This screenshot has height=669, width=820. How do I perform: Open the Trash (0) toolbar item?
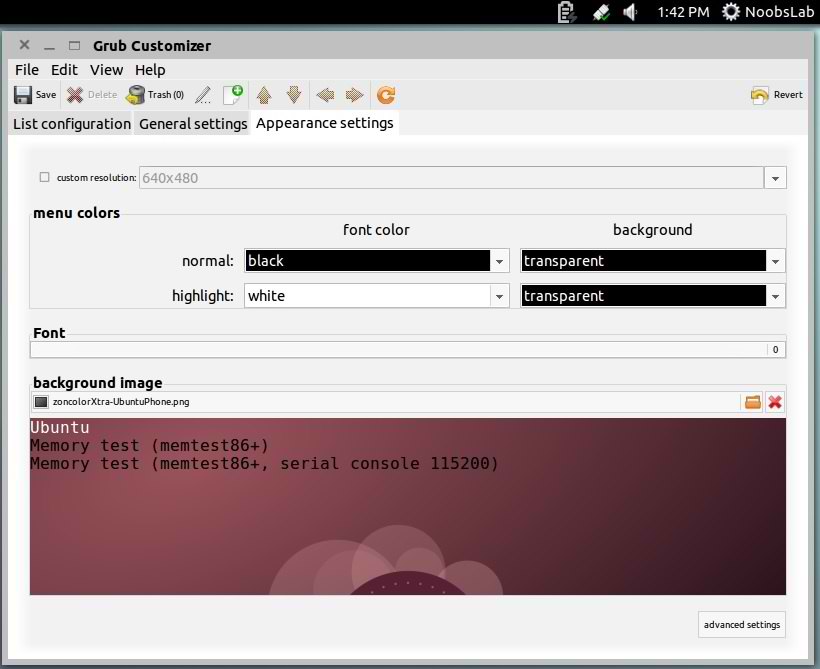[155, 95]
